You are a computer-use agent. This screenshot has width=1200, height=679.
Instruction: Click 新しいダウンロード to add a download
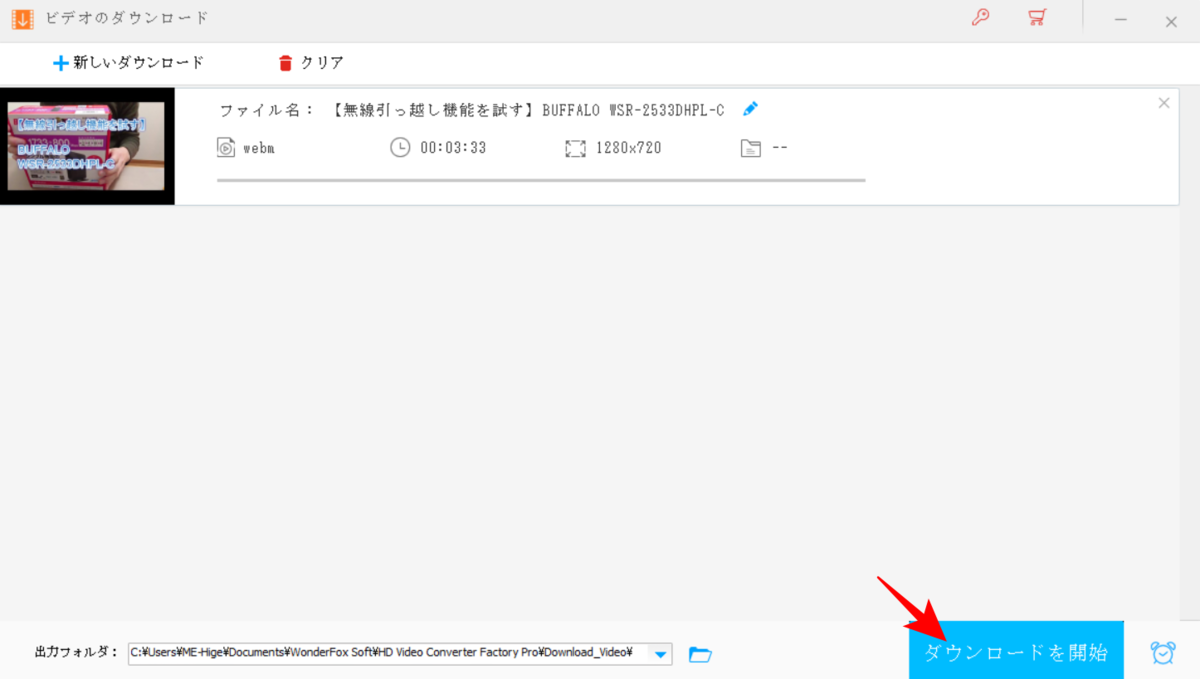(x=128, y=63)
